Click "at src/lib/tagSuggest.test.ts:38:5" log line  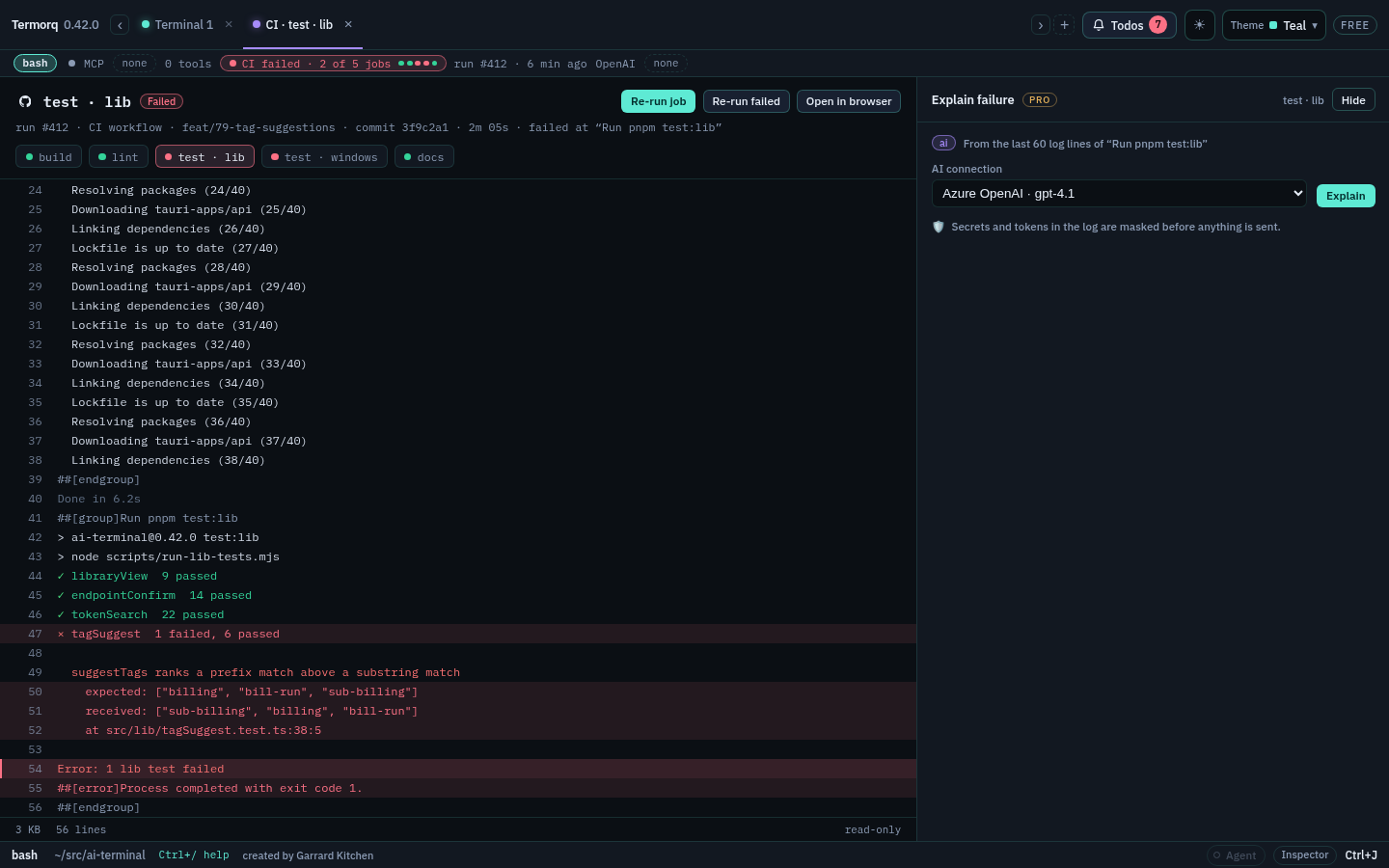[x=458, y=730]
